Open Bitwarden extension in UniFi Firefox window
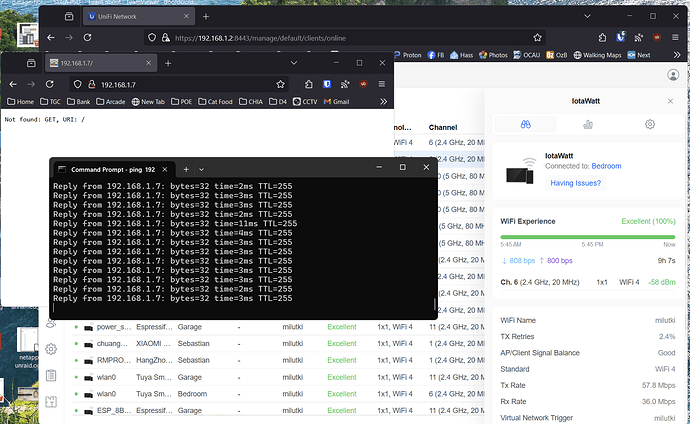The width and height of the screenshot is (690, 424). pyautogui.click(x=620, y=38)
